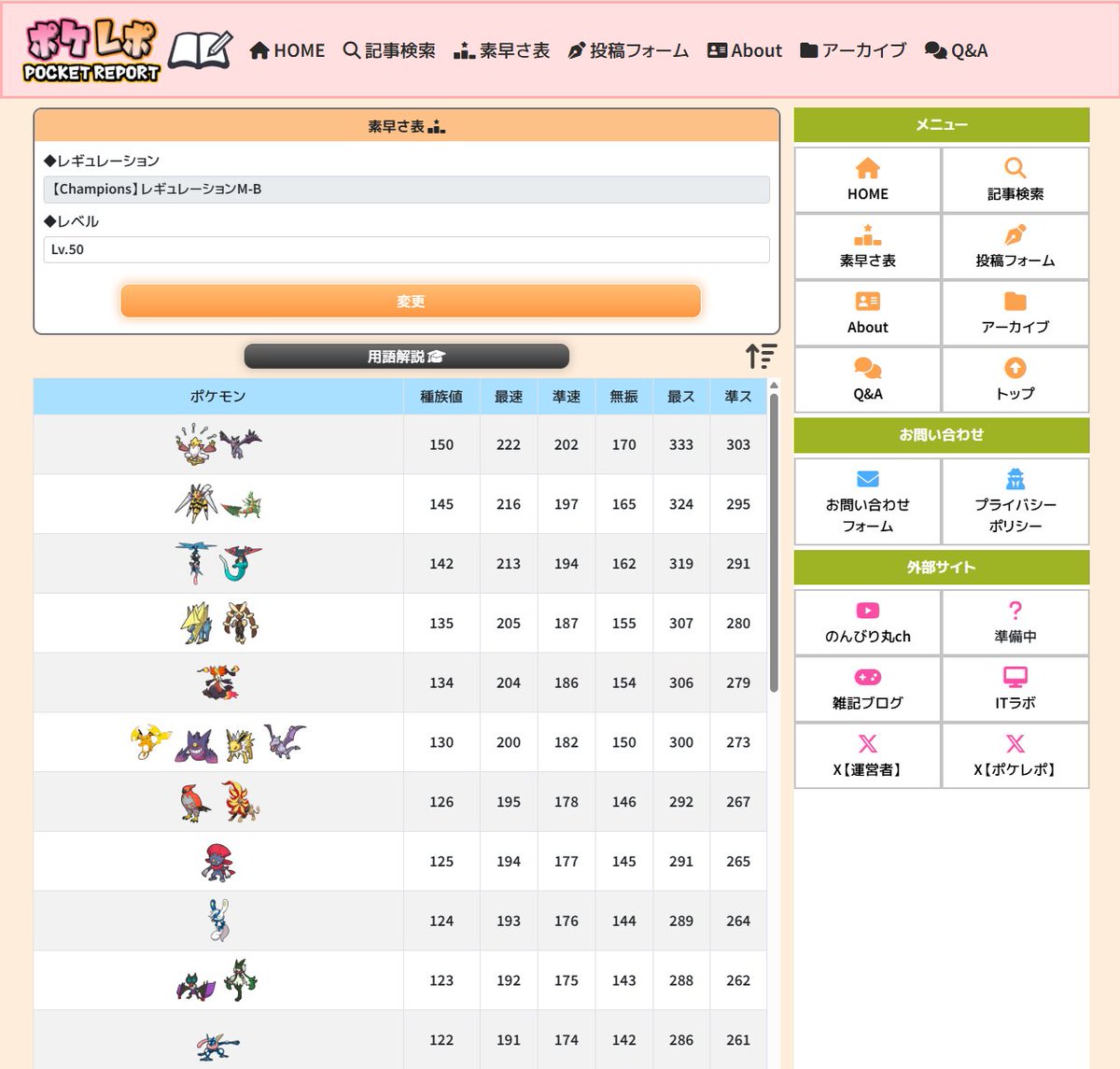
Task: Toggle the table sort order icon
Action: (761, 356)
